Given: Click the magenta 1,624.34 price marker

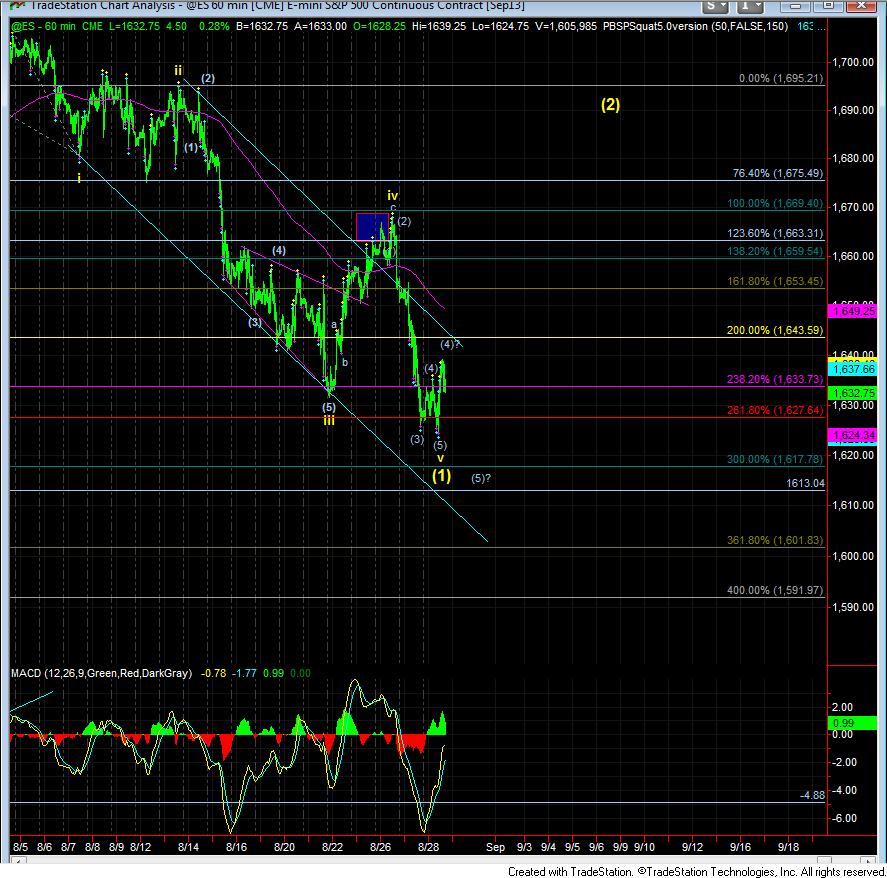Looking at the screenshot, I should coord(854,435).
